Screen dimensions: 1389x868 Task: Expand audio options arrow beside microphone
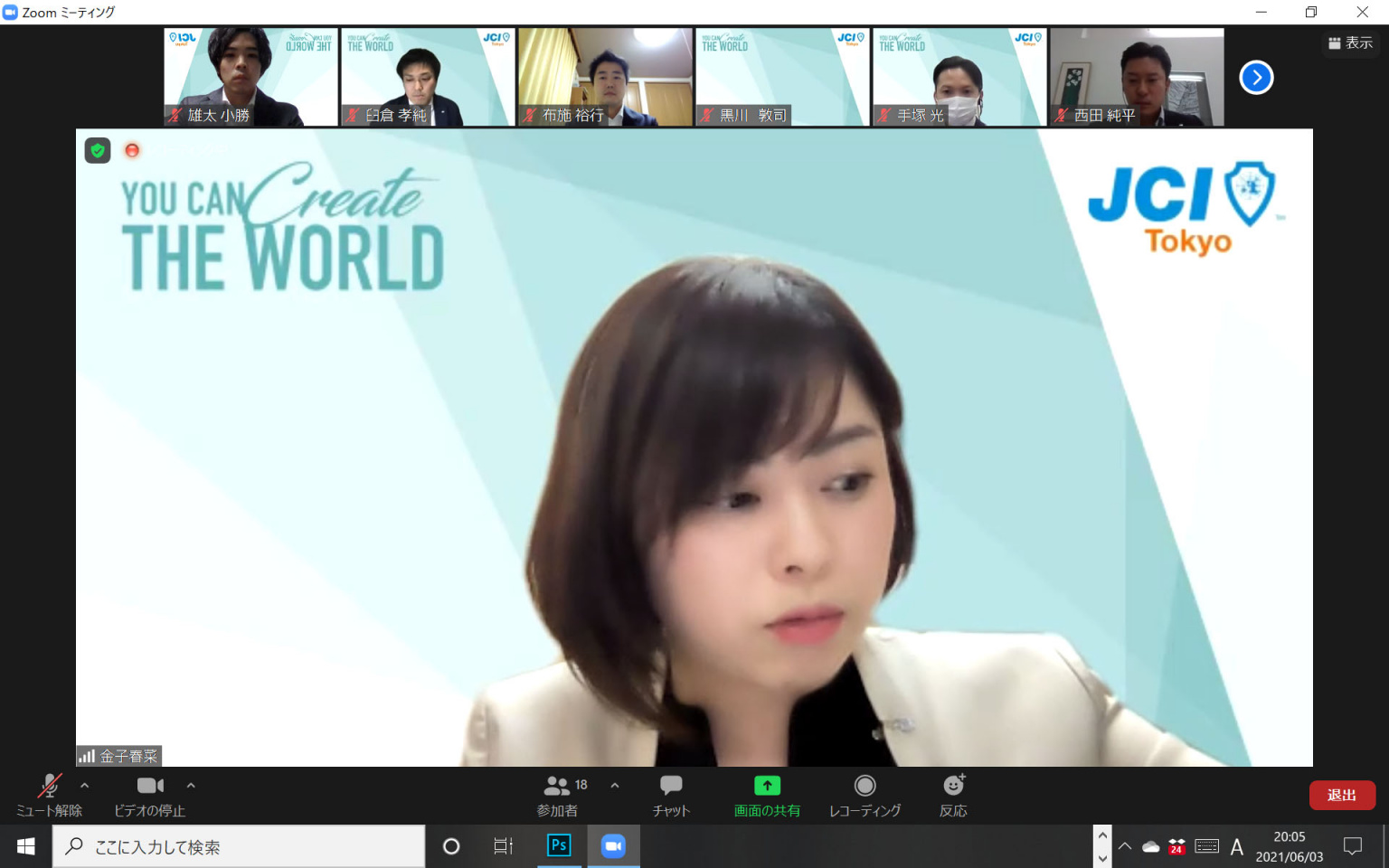click(x=85, y=786)
